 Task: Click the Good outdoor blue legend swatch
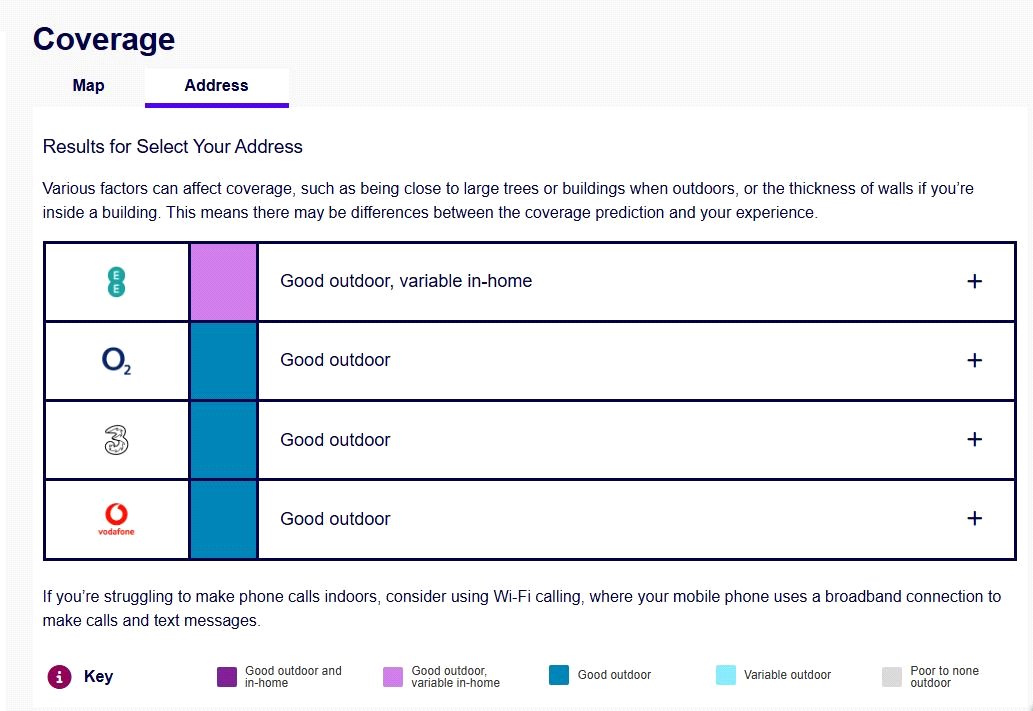[x=559, y=675]
